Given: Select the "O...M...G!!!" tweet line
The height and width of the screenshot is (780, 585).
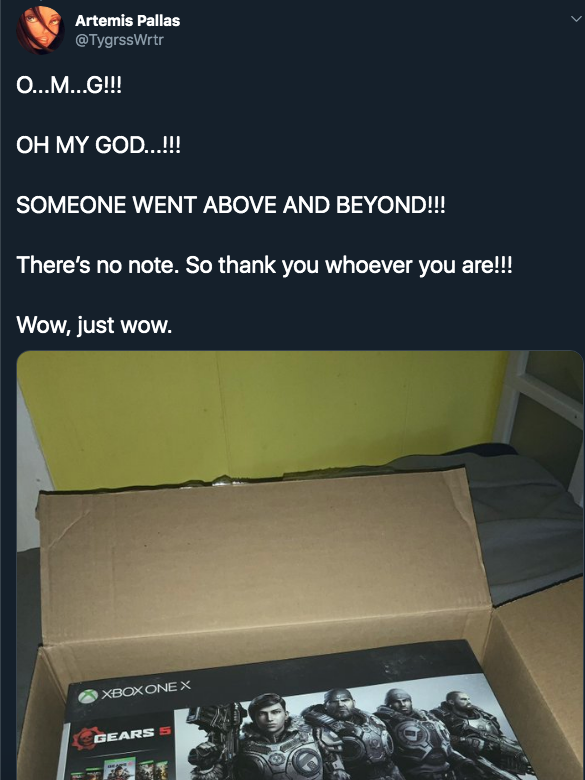Looking at the screenshot, I should click(x=69, y=86).
